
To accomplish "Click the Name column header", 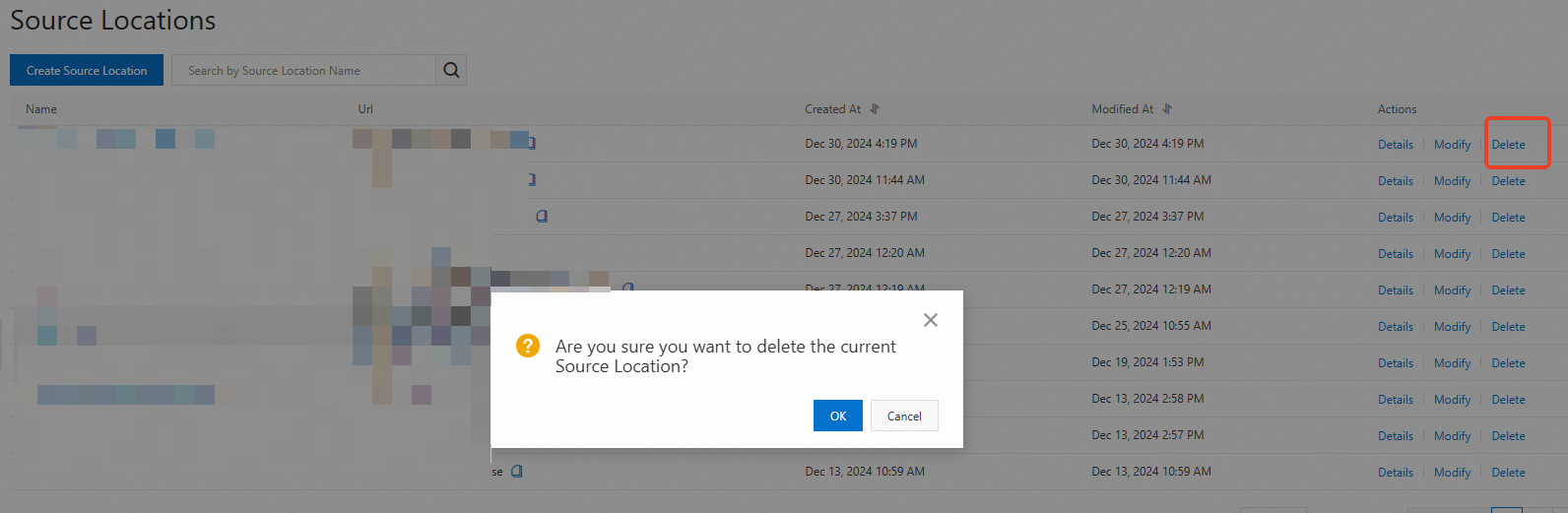I will coord(41,109).
